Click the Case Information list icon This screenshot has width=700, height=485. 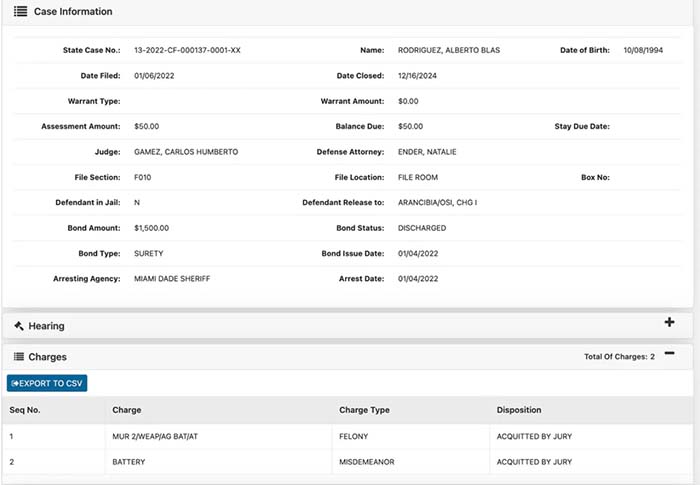coord(20,12)
